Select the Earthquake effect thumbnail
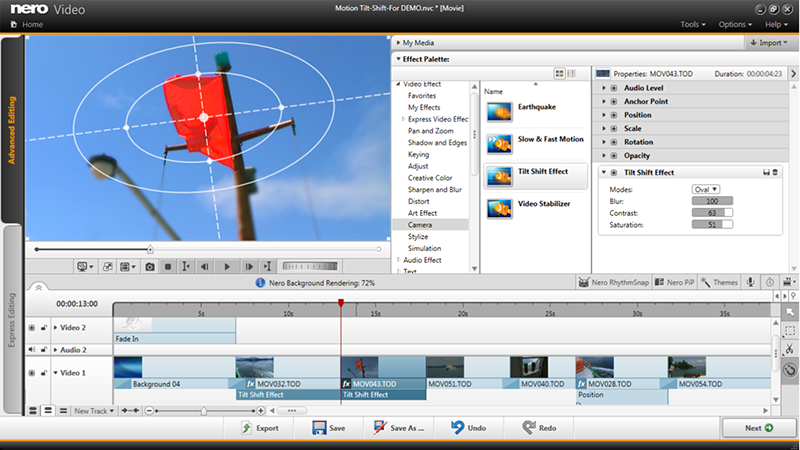The height and width of the screenshot is (450, 800). tap(499, 112)
